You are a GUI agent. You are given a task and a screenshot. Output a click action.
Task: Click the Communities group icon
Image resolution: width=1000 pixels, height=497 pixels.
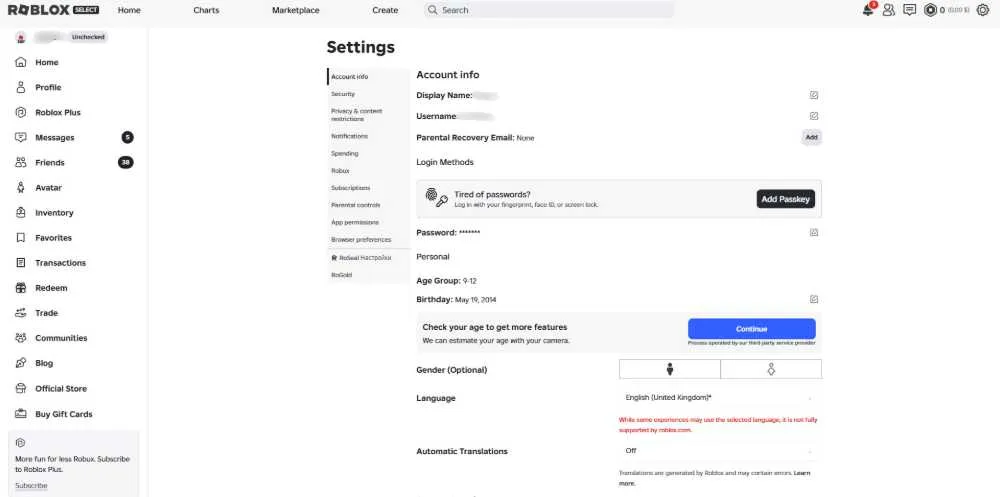(x=21, y=338)
